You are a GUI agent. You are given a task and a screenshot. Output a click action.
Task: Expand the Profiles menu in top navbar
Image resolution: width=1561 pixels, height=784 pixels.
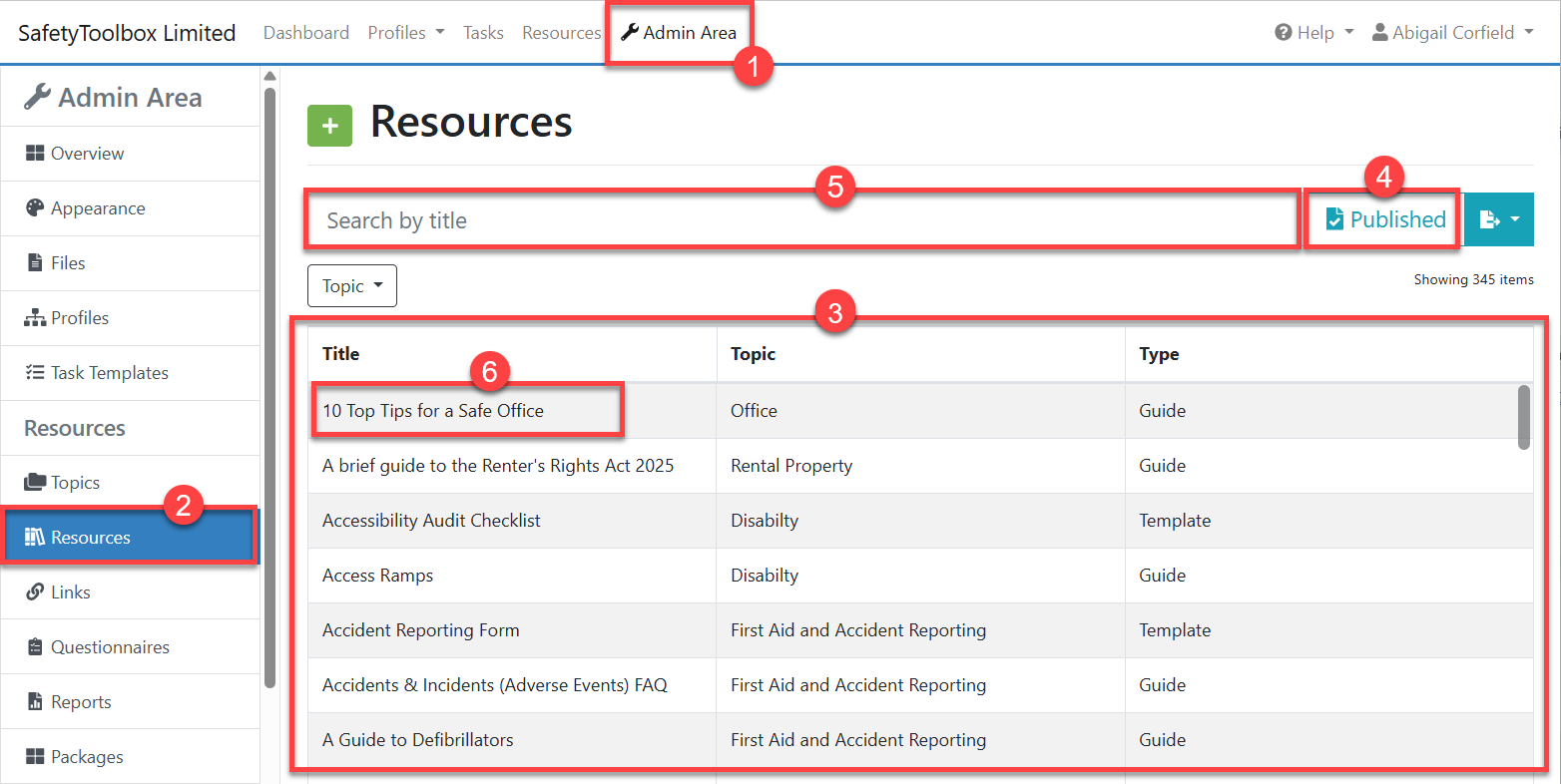tap(405, 33)
